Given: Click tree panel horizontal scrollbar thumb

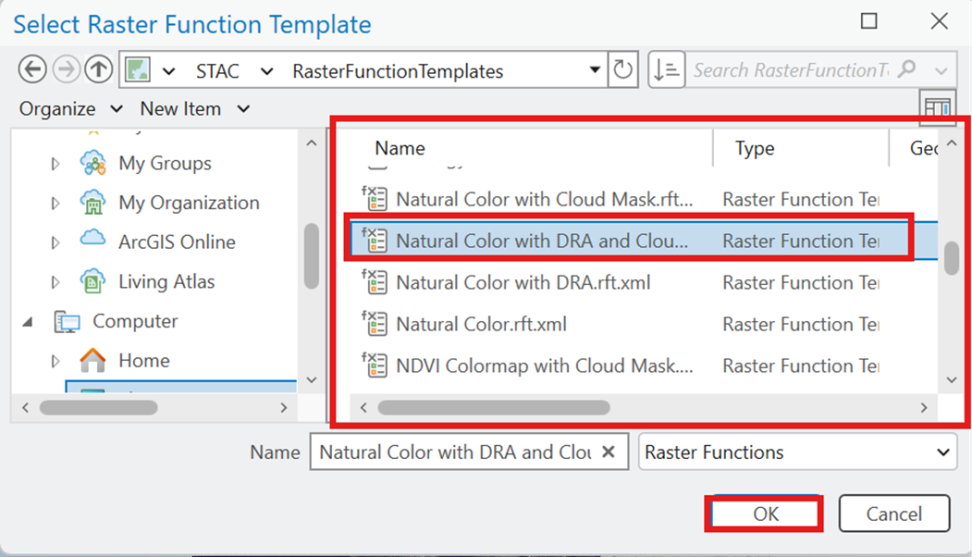Looking at the screenshot, I should click(99, 408).
